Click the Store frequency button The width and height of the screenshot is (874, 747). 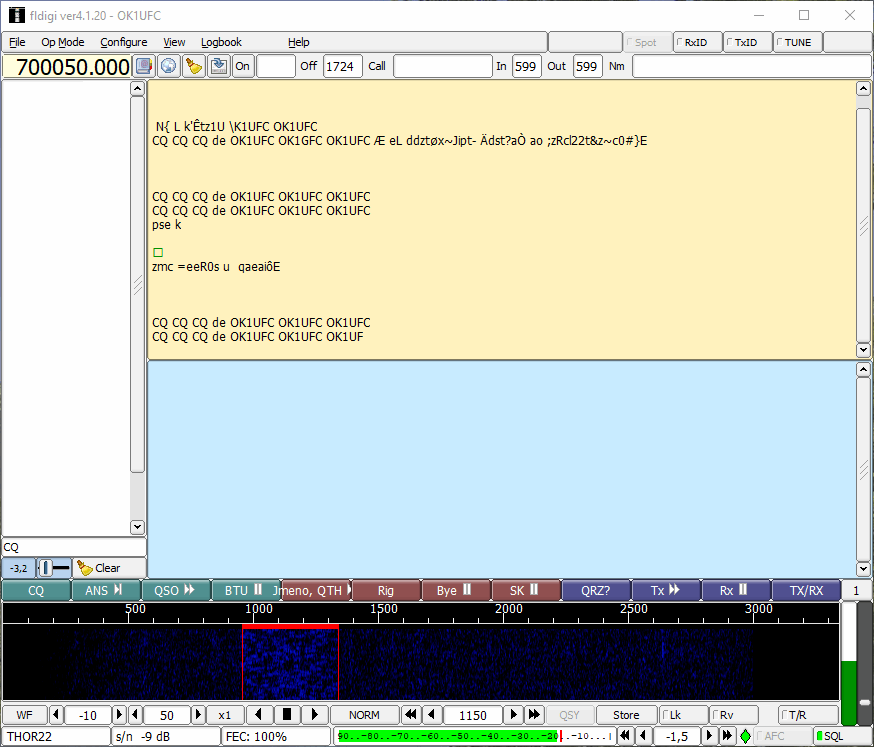pyautogui.click(x=626, y=715)
